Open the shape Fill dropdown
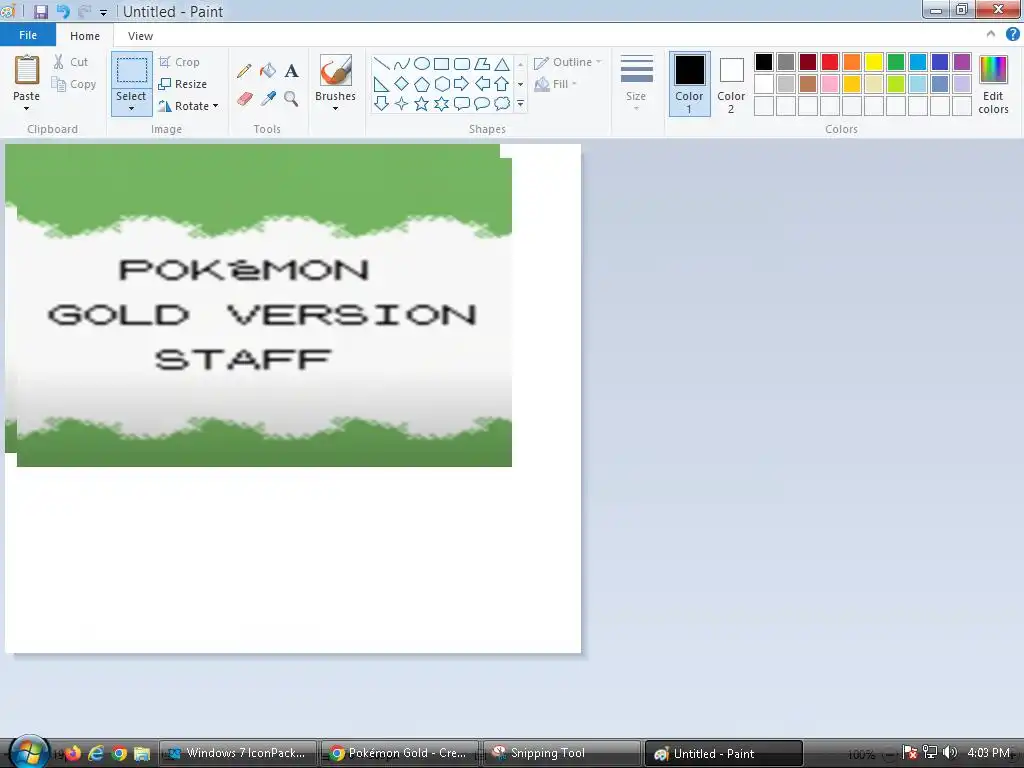The image size is (1024, 768). pos(556,84)
